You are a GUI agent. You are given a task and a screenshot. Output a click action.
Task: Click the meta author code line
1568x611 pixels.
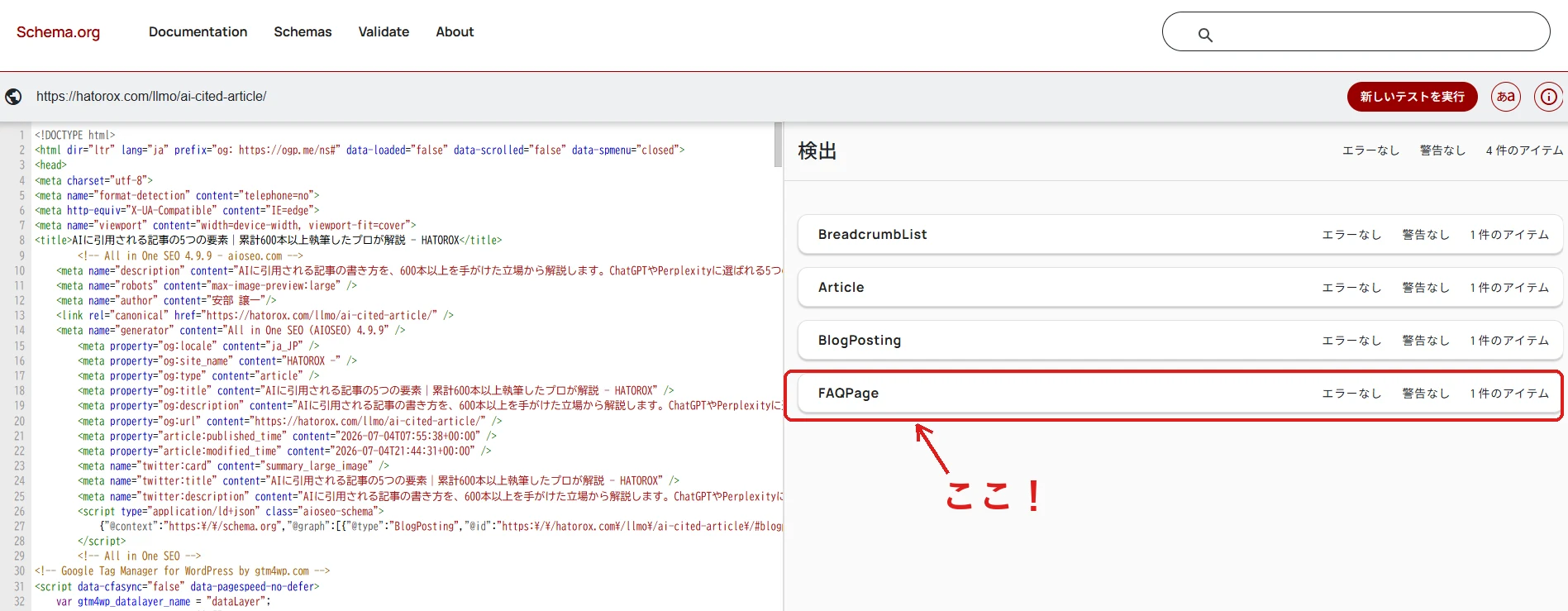(x=166, y=300)
